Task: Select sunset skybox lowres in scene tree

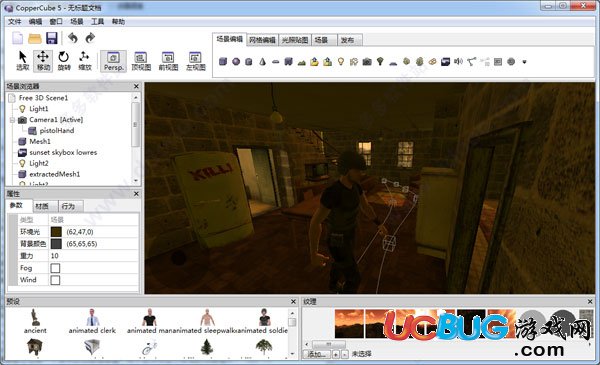Action: tap(63, 152)
